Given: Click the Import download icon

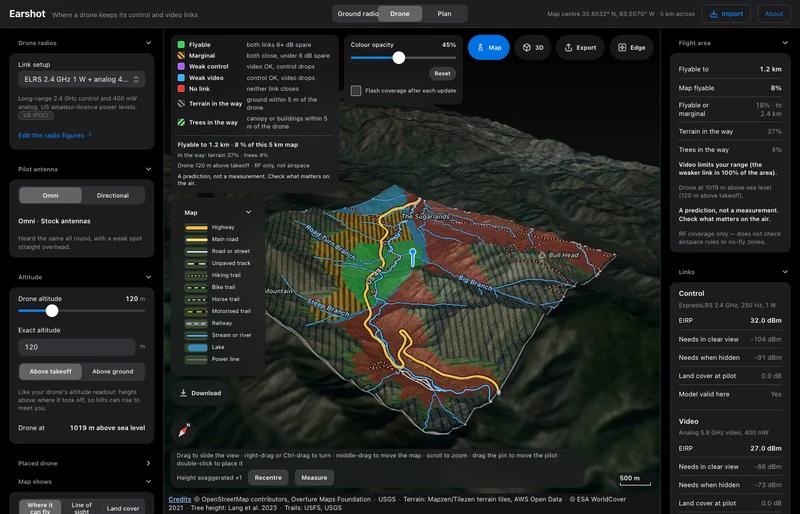Looking at the screenshot, I should [713, 14].
